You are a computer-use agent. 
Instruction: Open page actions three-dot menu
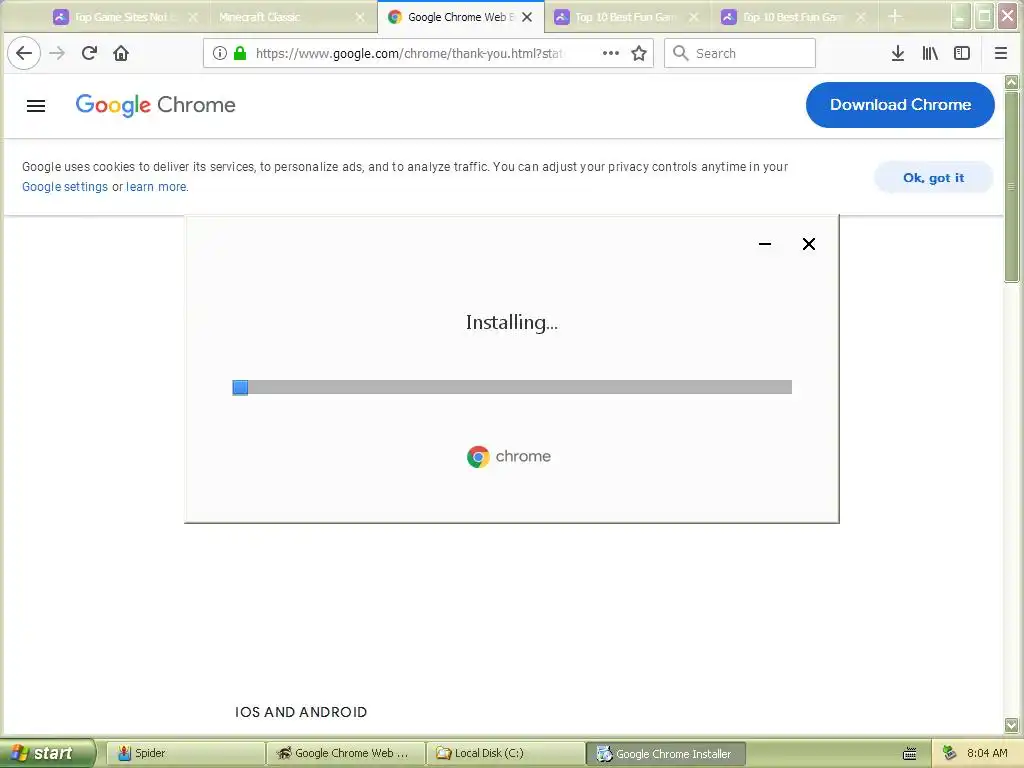click(611, 53)
